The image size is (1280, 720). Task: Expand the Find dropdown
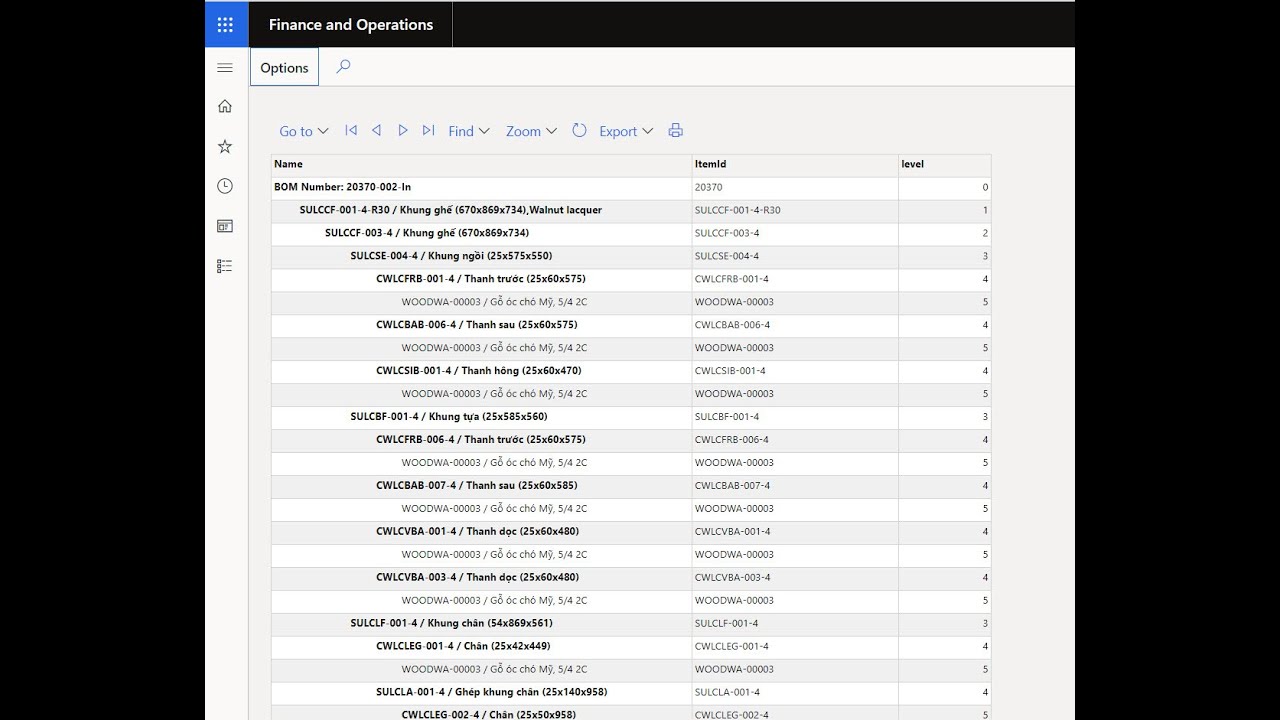[469, 131]
